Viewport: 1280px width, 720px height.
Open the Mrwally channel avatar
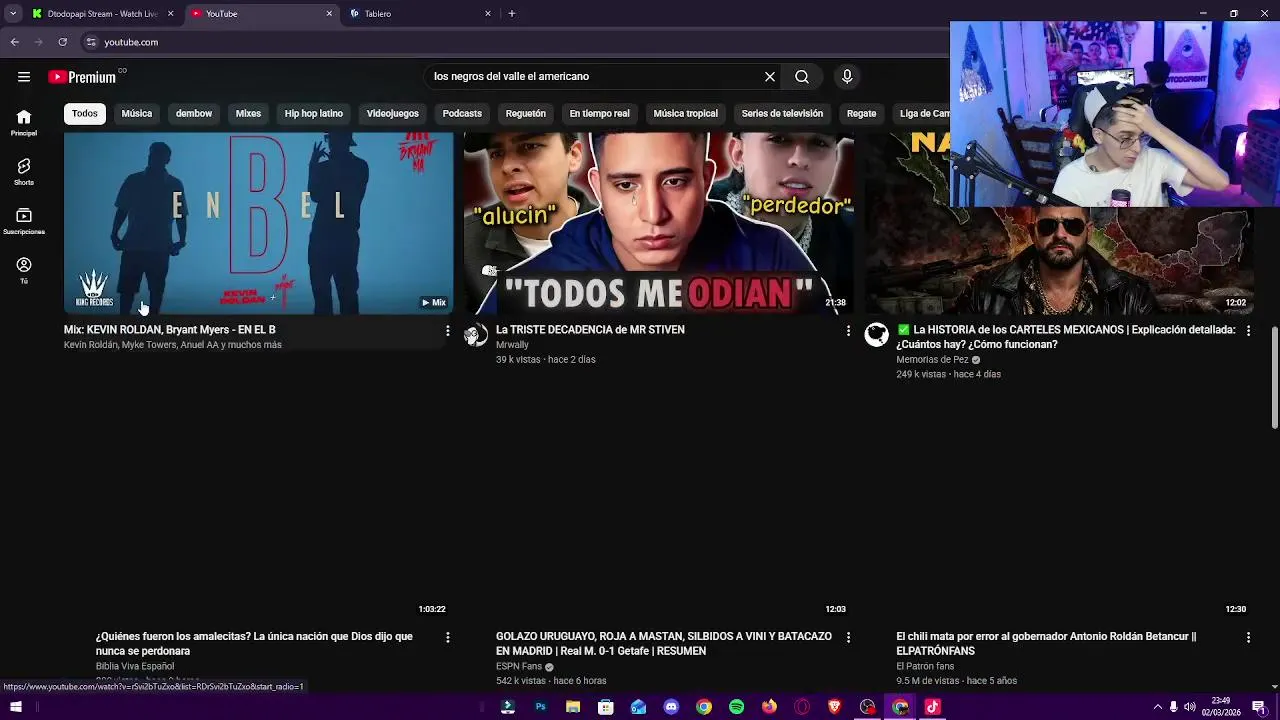click(476, 335)
